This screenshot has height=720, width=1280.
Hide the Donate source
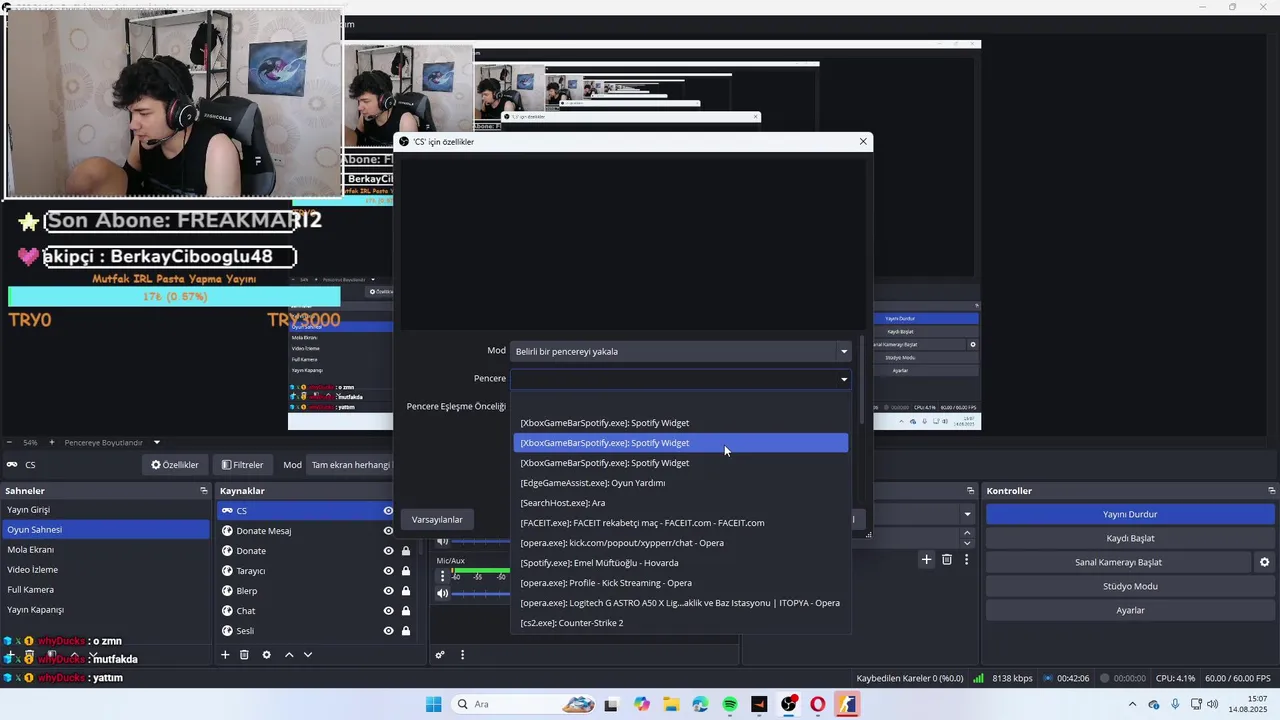388,551
